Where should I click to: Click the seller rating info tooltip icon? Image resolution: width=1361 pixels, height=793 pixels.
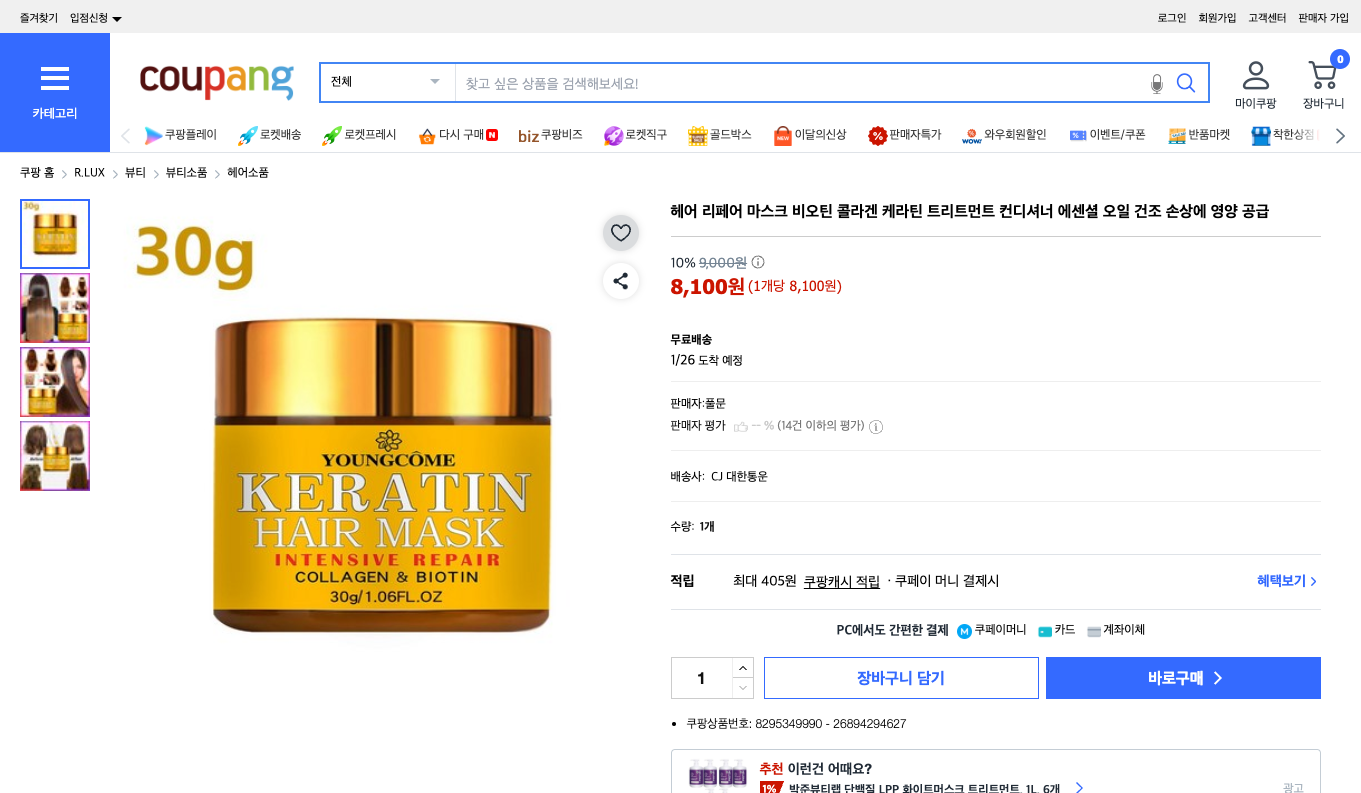tap(877, 426)
